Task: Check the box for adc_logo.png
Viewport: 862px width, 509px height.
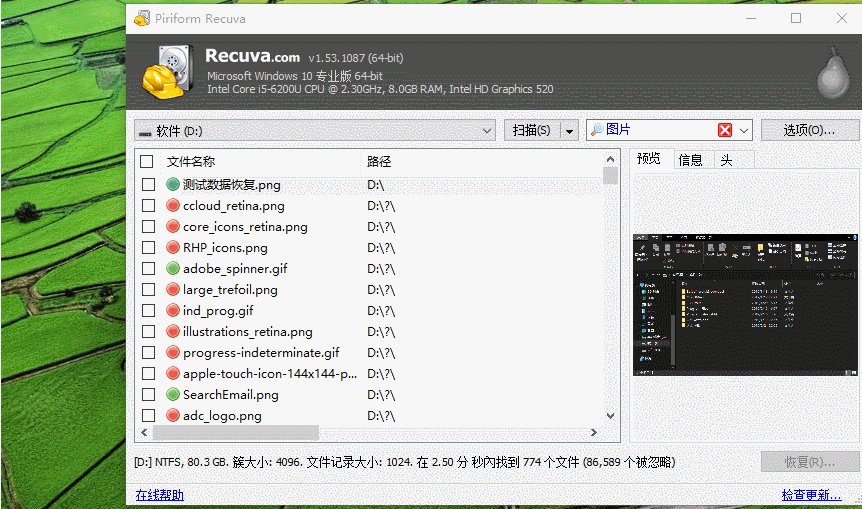Action: tap(148, 415)
